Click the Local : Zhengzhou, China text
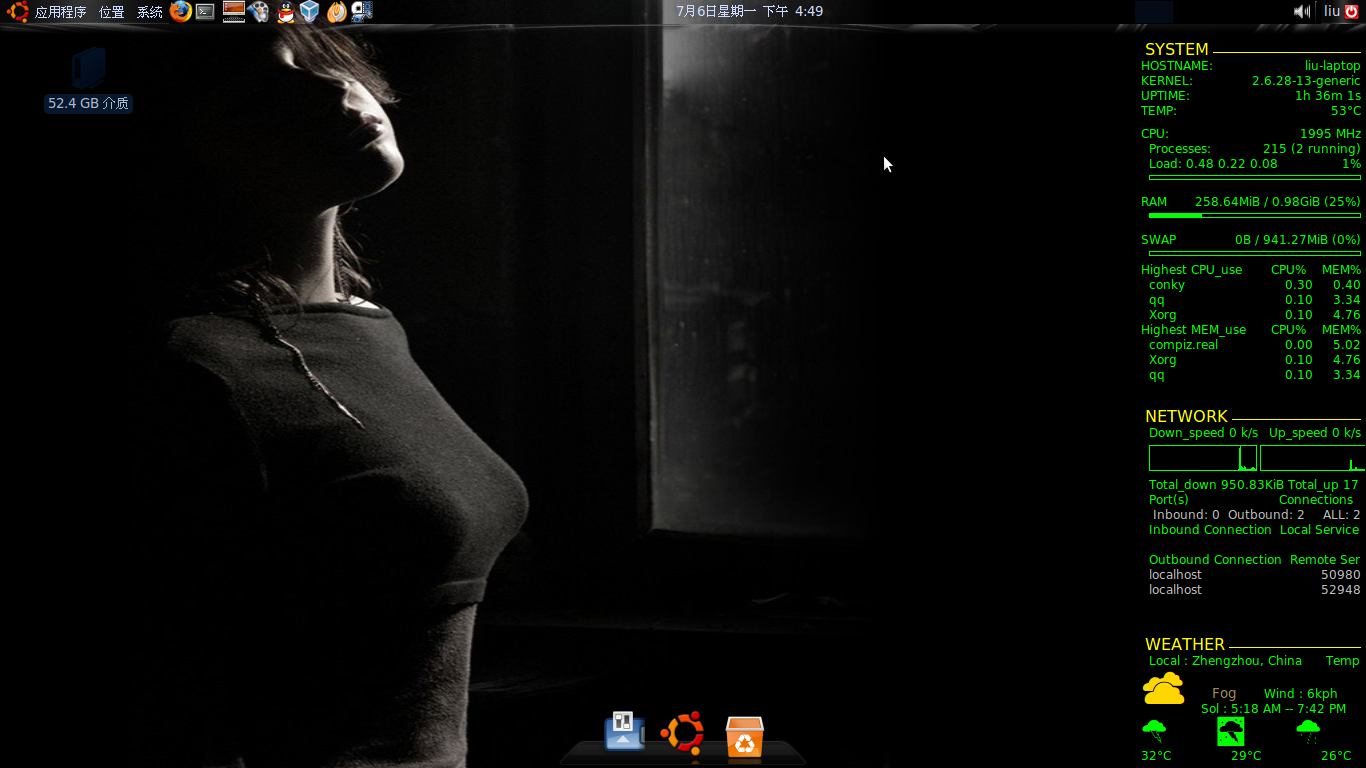 (1225, 661)
